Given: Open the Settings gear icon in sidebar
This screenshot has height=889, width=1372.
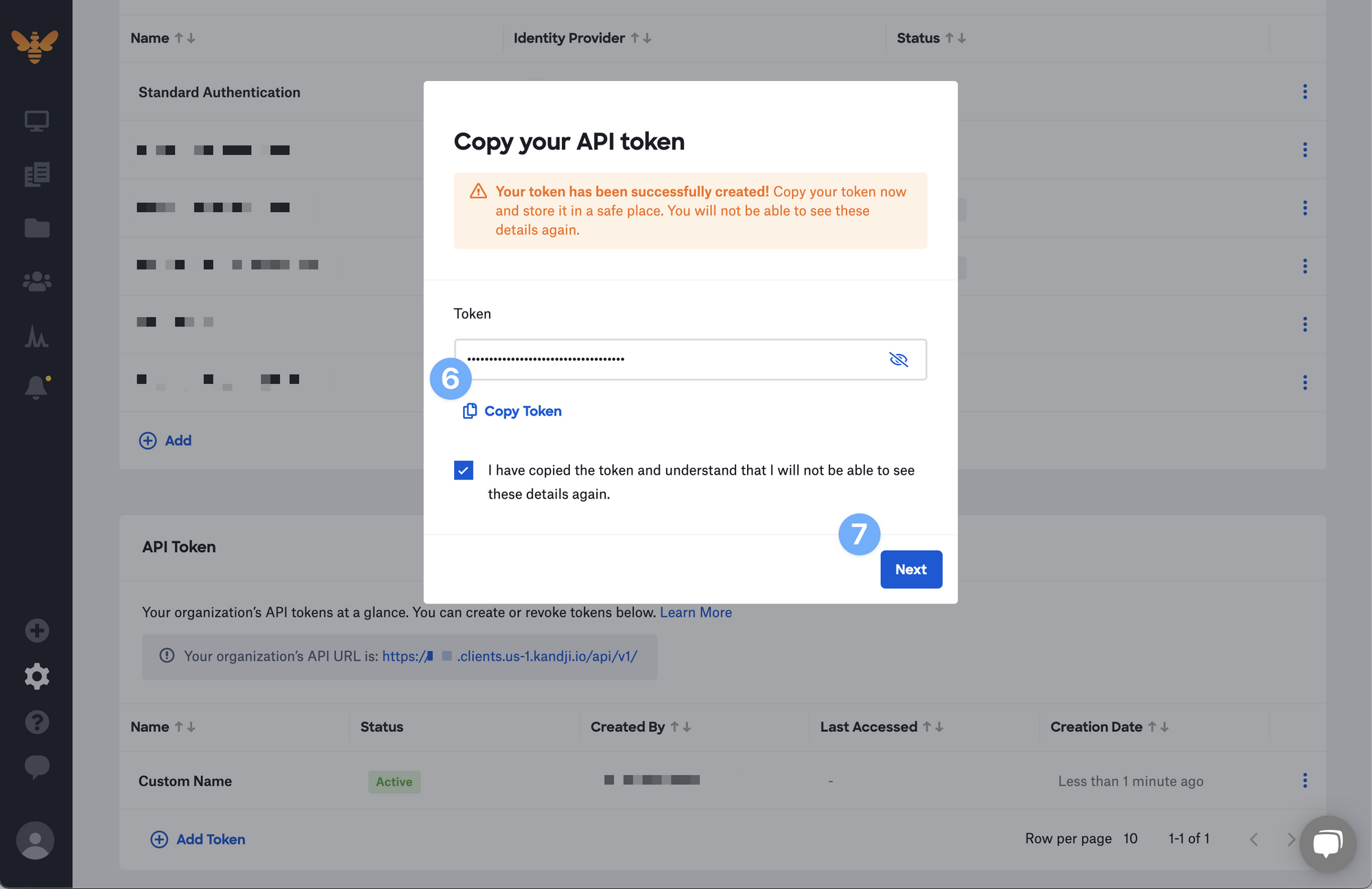Looking at the screenshot, I should tap(36, 676).
